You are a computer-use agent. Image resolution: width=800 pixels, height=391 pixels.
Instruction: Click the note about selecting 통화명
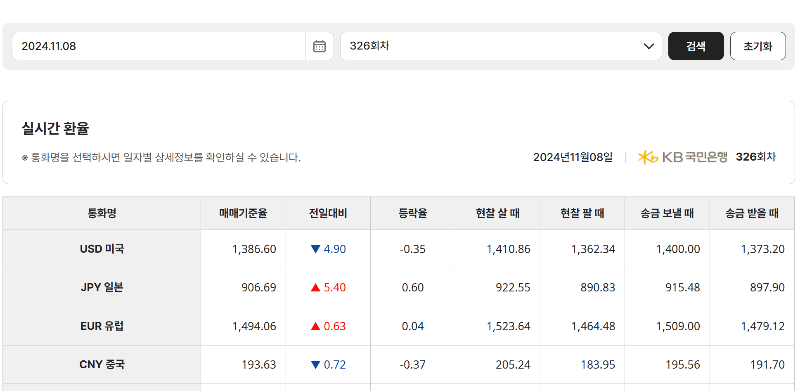pyautogui.click(x=161, y=157)
